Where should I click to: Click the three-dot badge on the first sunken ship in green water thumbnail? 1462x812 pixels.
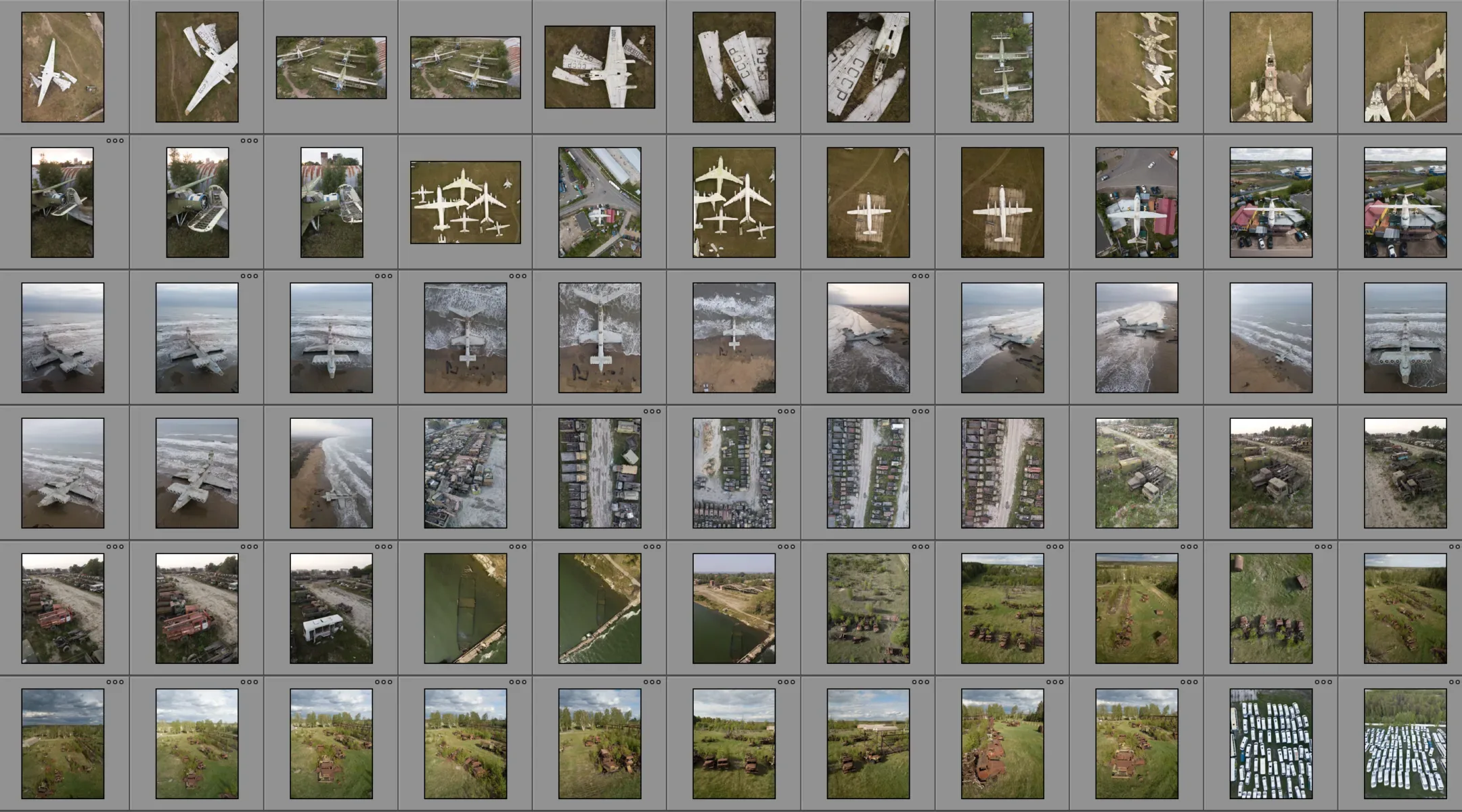[x=517, y=547]
